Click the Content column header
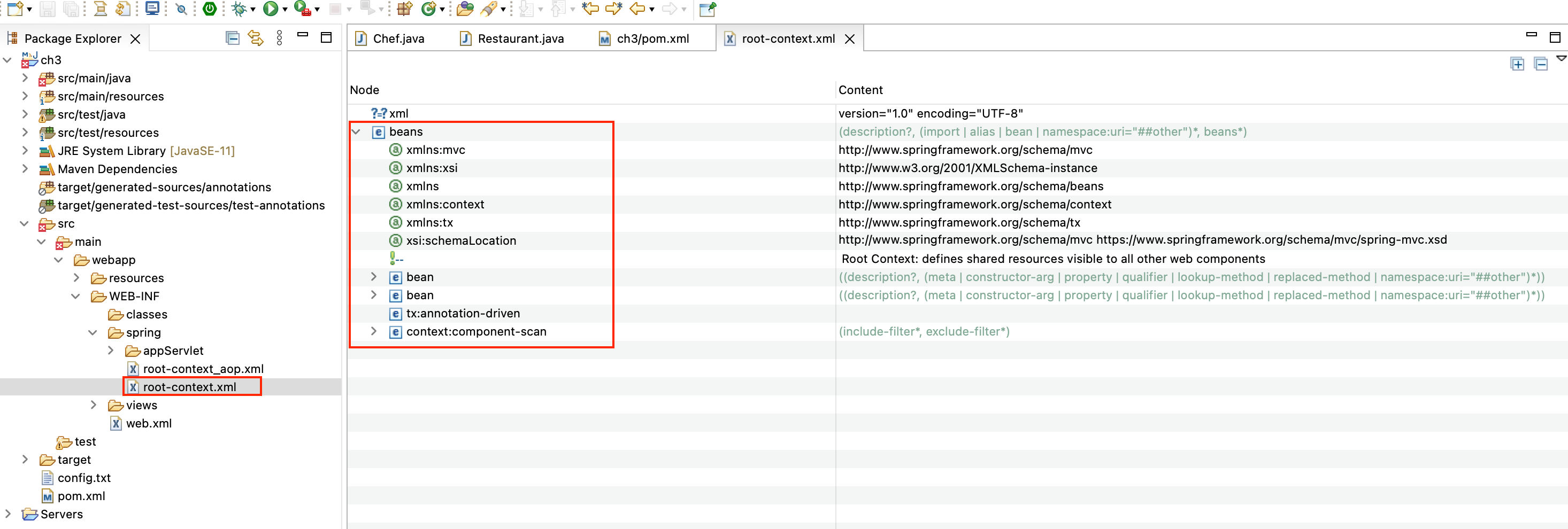Screen dimensions: 1568x529 tap(860, 90)
